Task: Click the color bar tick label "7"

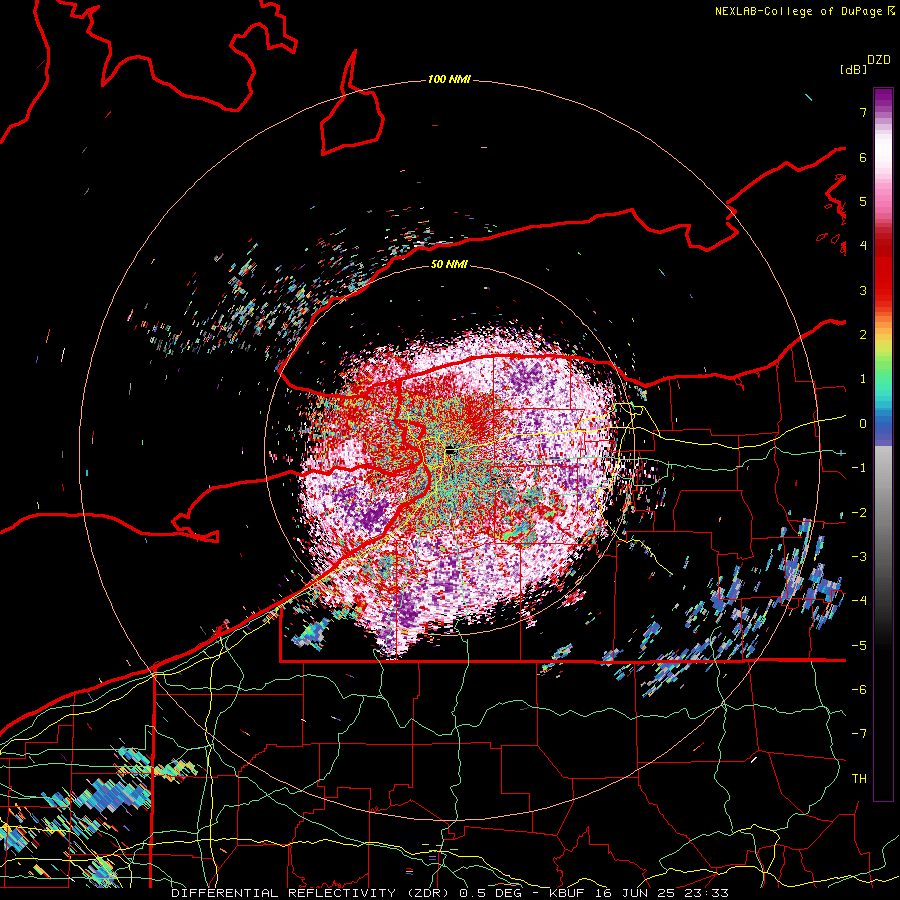Action: 863,112
